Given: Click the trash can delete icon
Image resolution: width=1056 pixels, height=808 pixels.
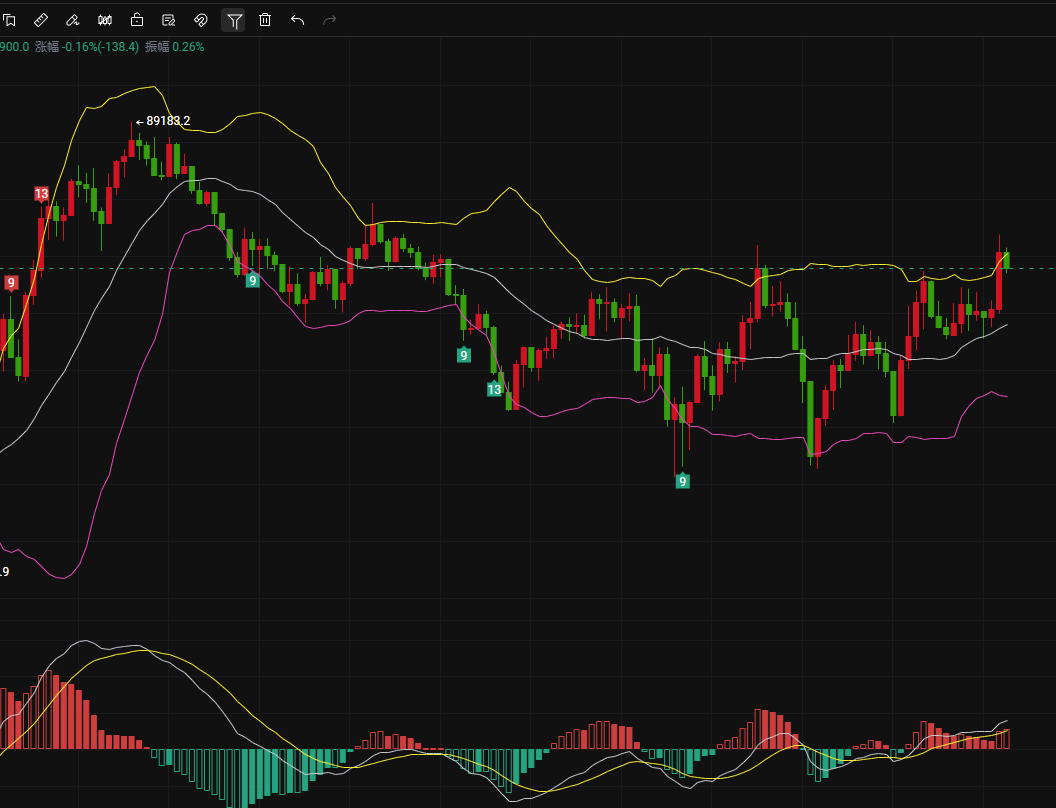Looking at the screenshot, I should click(265, 20).
